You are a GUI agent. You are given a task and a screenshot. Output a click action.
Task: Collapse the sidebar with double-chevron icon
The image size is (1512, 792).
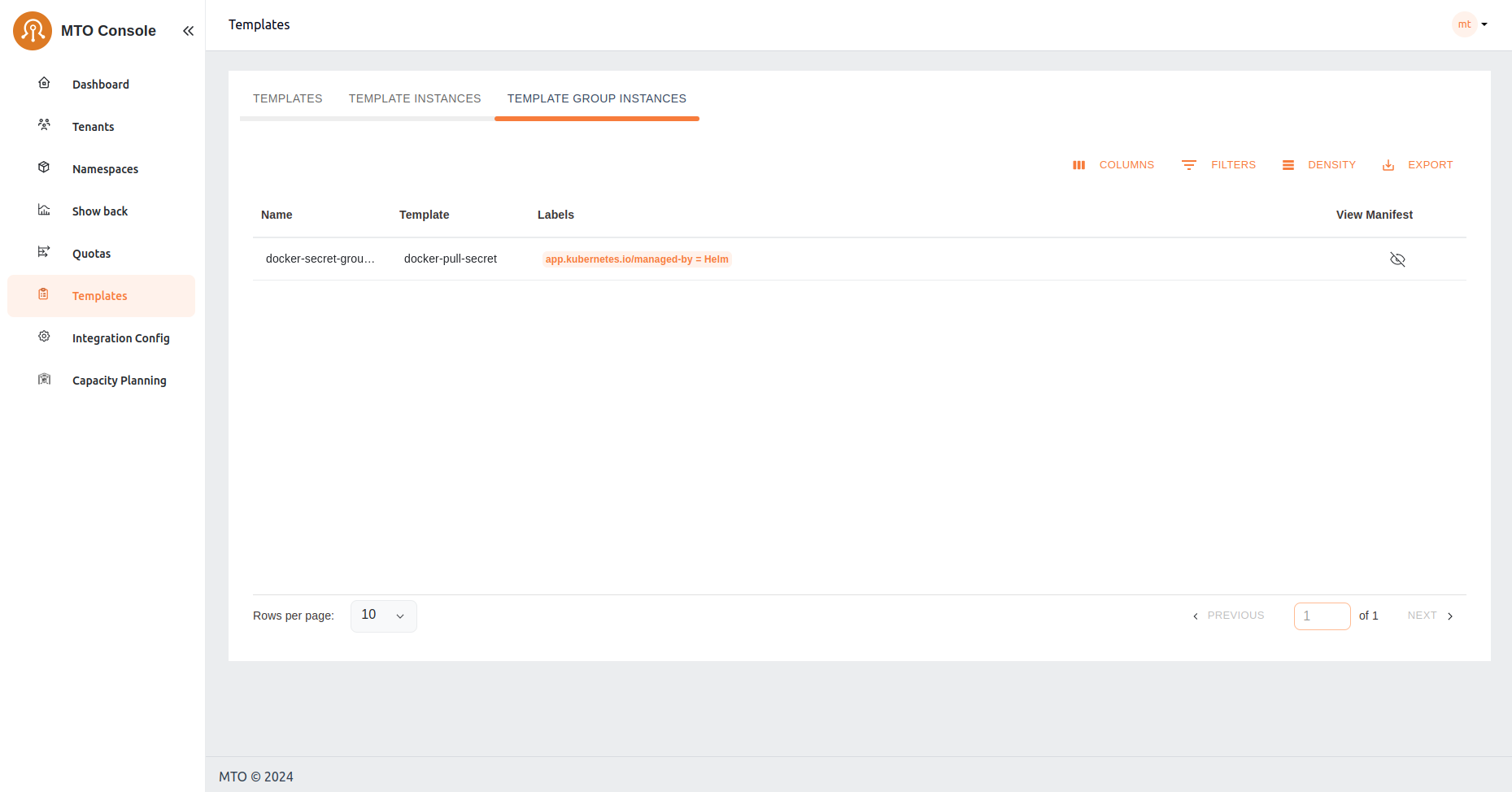(x=188, y=31)
